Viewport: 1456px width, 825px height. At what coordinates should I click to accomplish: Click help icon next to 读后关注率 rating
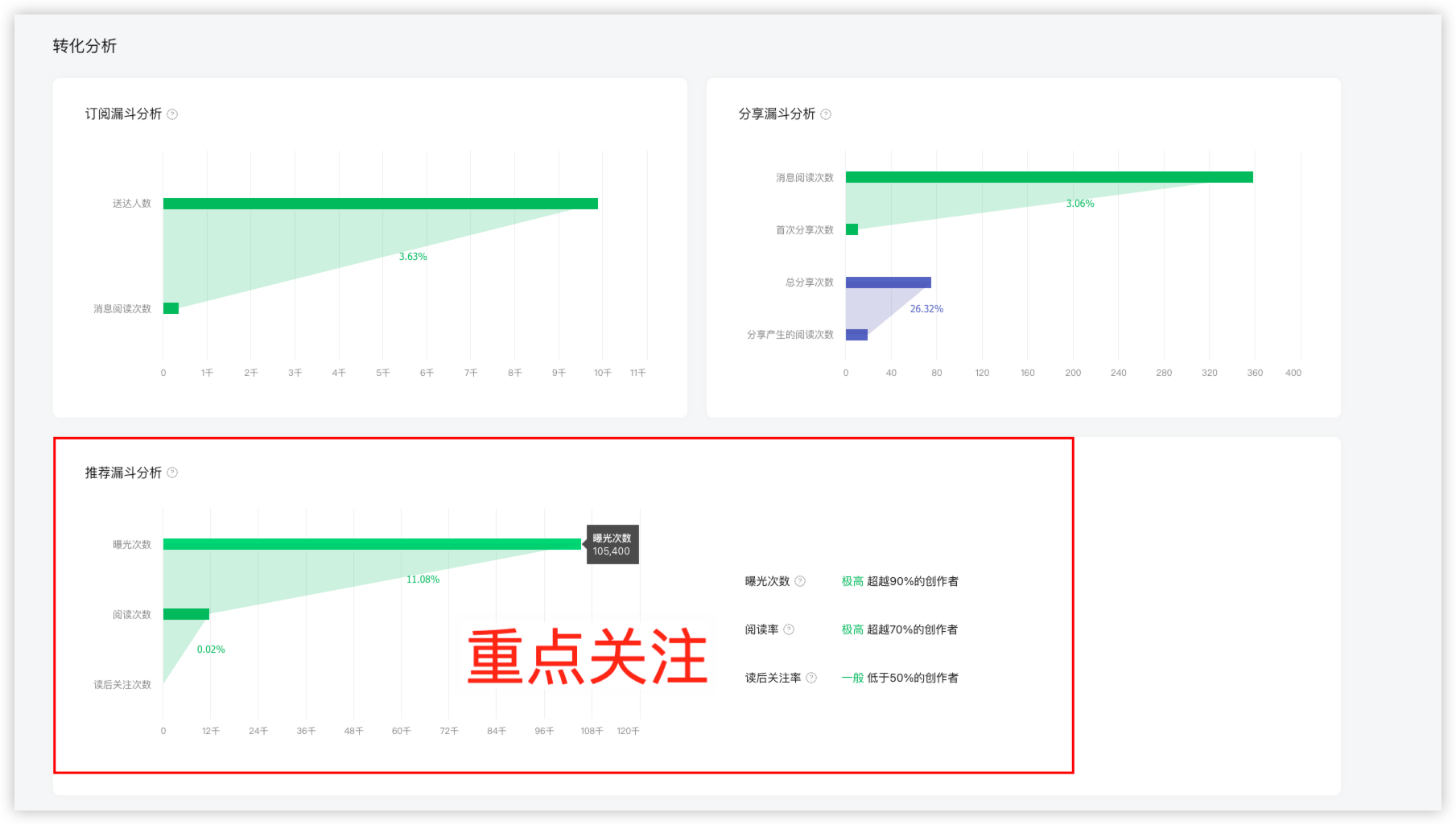[x=811, y=678]
